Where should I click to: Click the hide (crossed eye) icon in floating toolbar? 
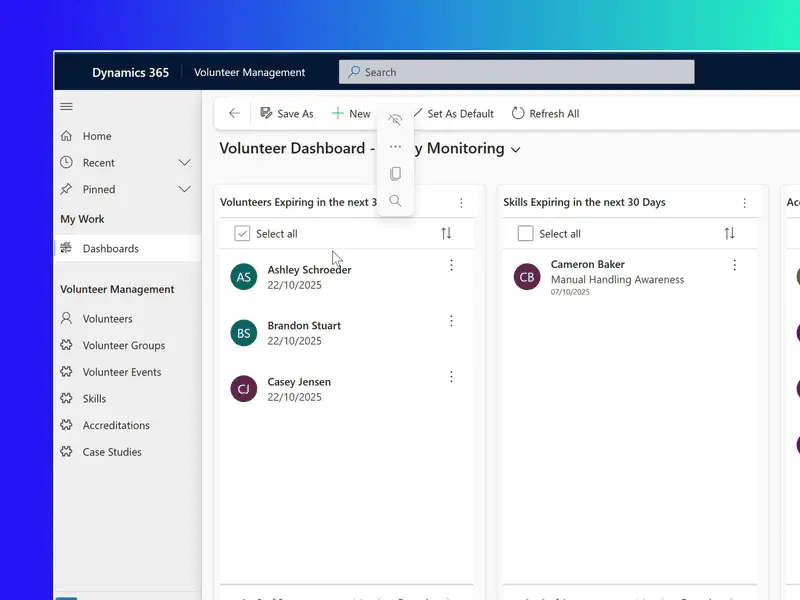click(395, 120)
